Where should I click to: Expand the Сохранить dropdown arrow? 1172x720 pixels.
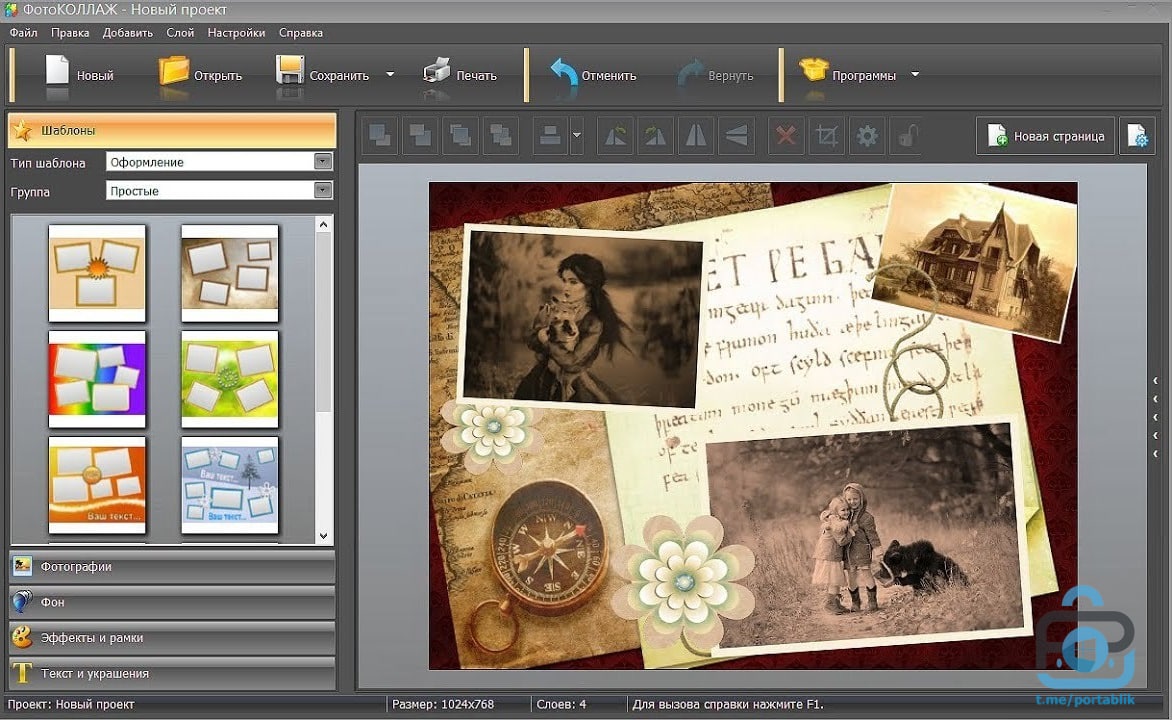tap(390, 75)
